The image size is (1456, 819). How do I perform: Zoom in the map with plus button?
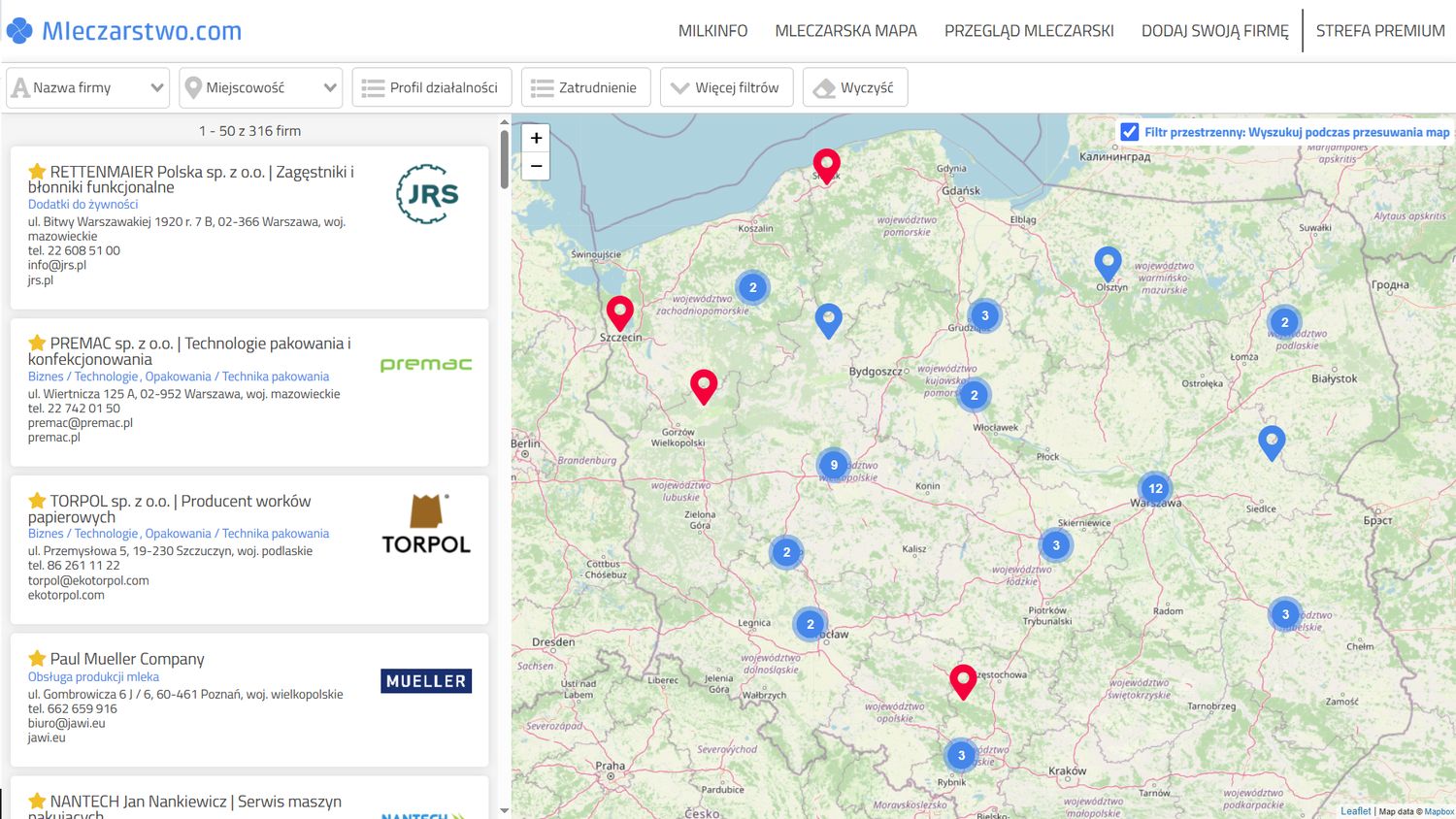pos(536,138)
